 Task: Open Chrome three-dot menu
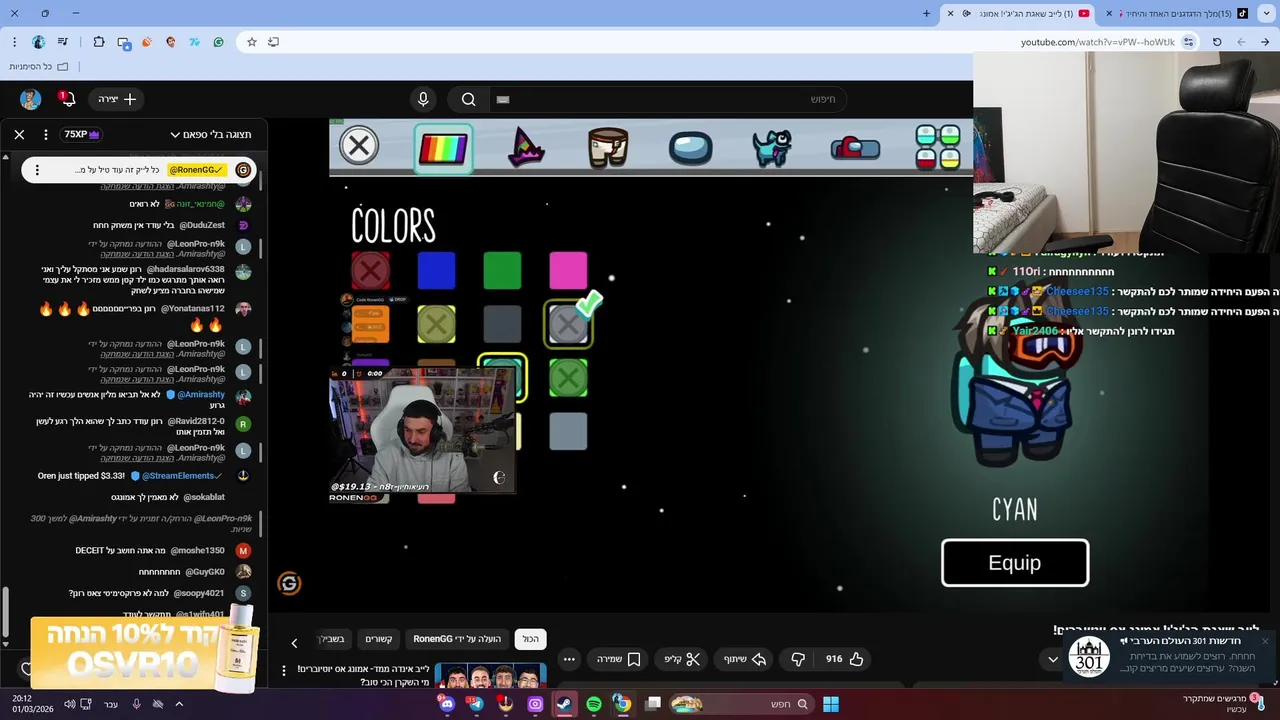[14, 42]
